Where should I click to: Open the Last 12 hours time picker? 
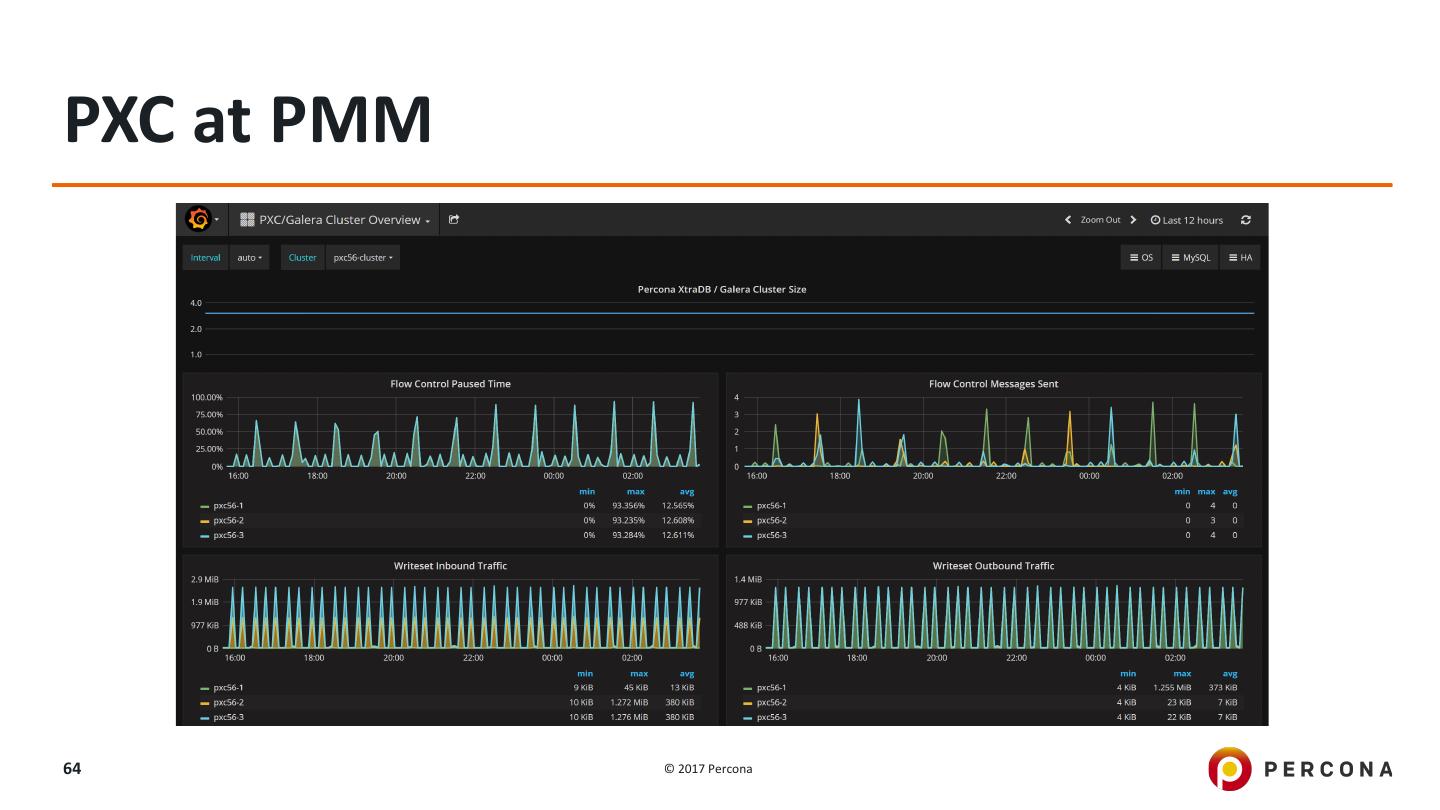coord(1187,220)
